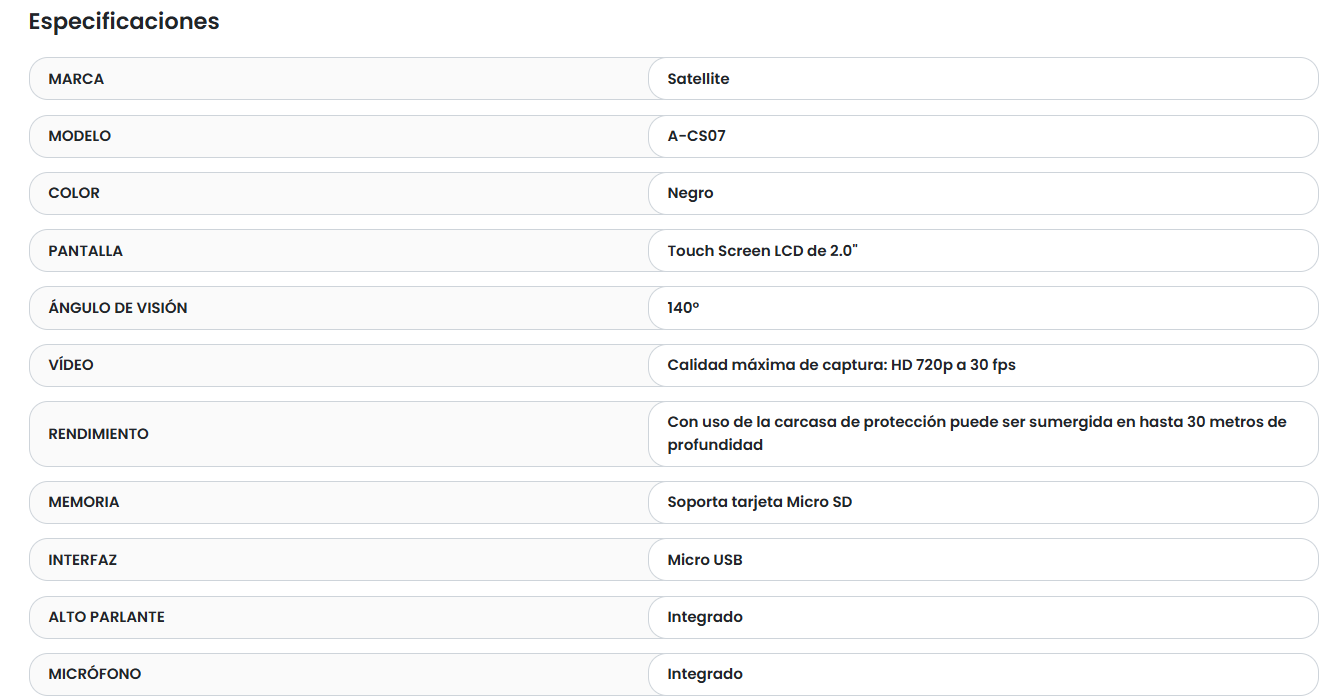Click the Touch Screen LCD de 2.0" value
The image size is (1320, 698).
click(762, 251)
